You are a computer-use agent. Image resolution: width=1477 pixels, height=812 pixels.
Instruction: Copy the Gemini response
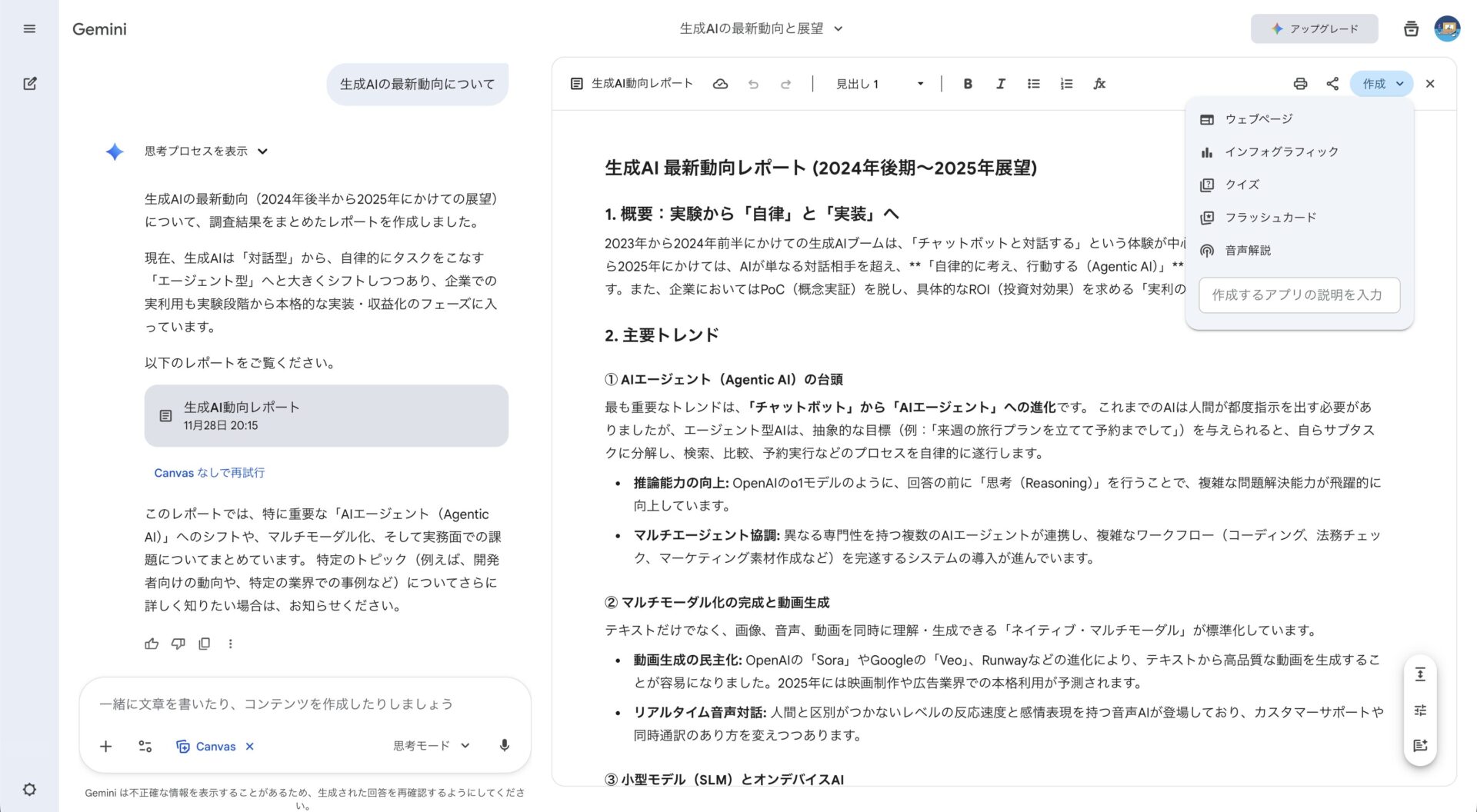pos(204,644)
